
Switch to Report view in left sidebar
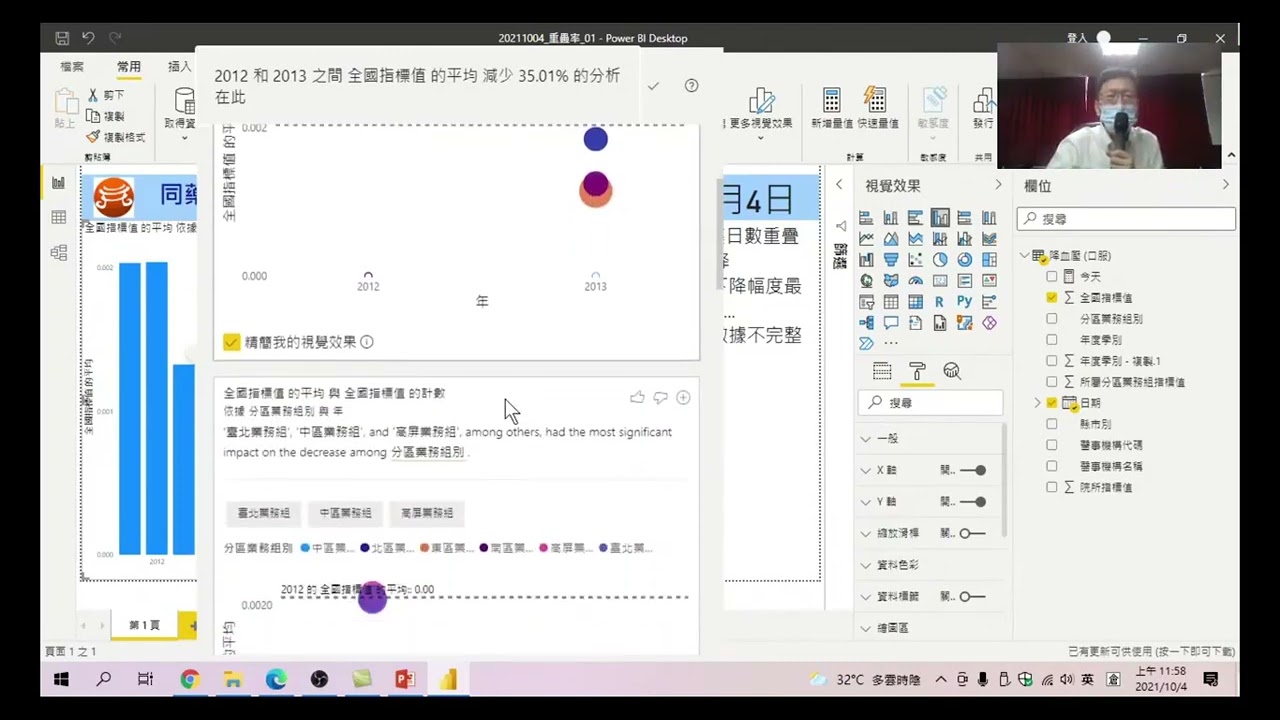pyautogui.click(x=58, y=183)
